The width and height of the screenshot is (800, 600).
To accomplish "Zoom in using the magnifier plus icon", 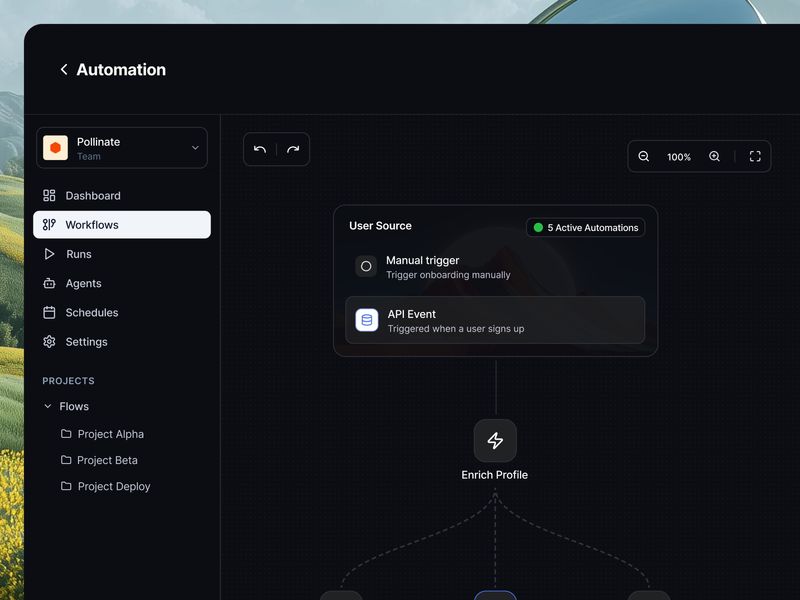I will coord(714,157).
